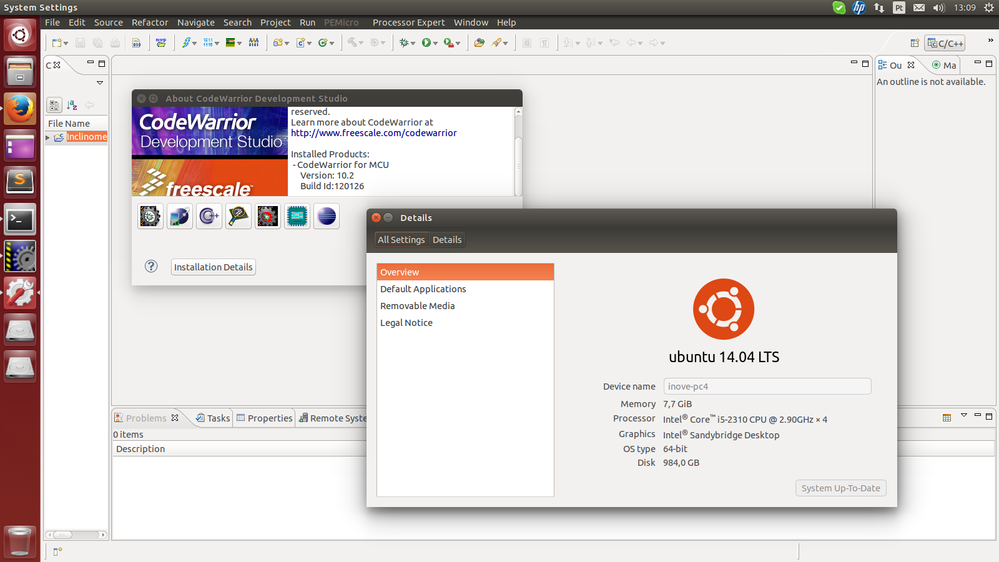999x562 pixels.
Task: Open the Project menu
Action: pyautogui.click(x=275, y=22)
